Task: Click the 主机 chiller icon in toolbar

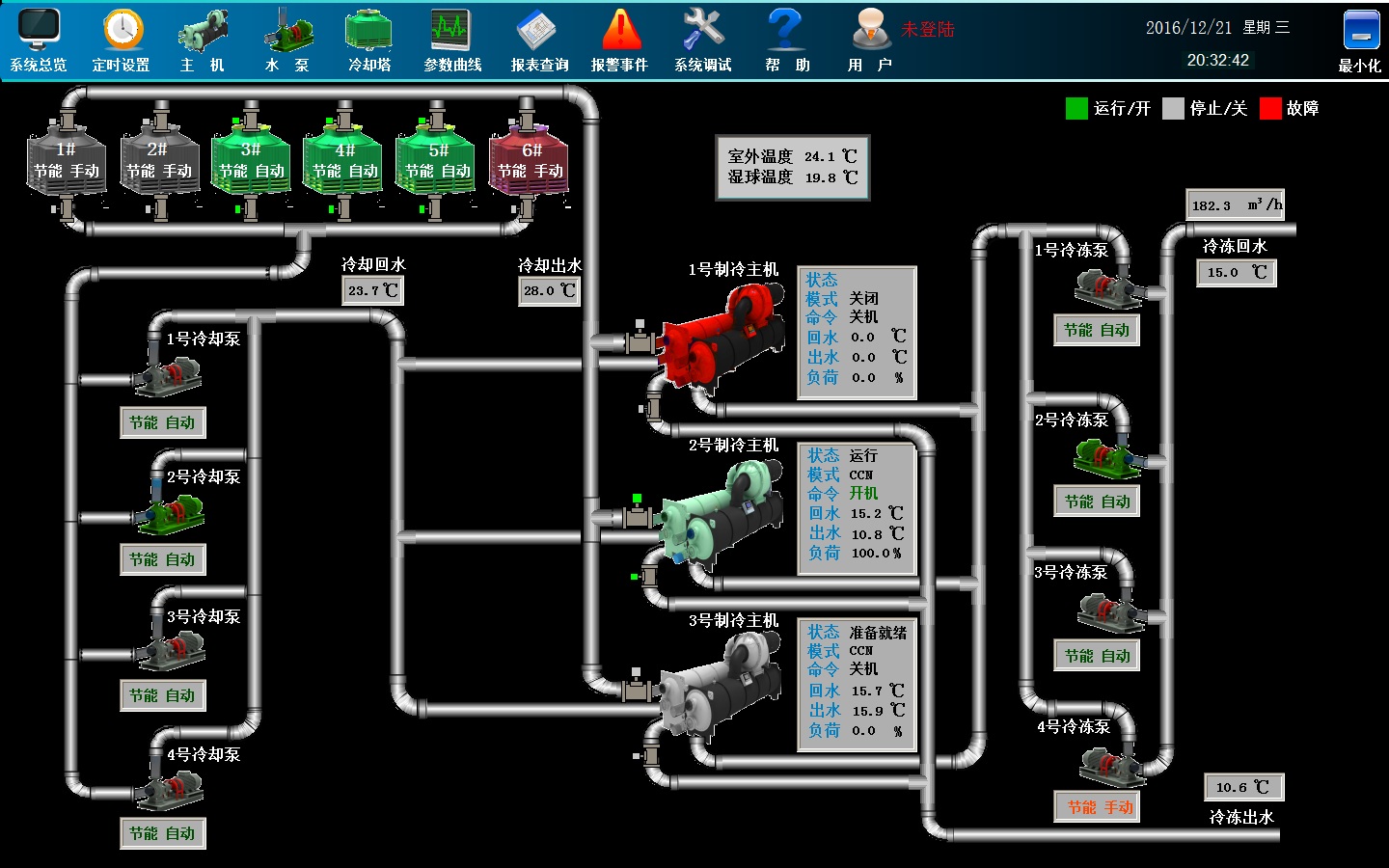Action: 203,40
